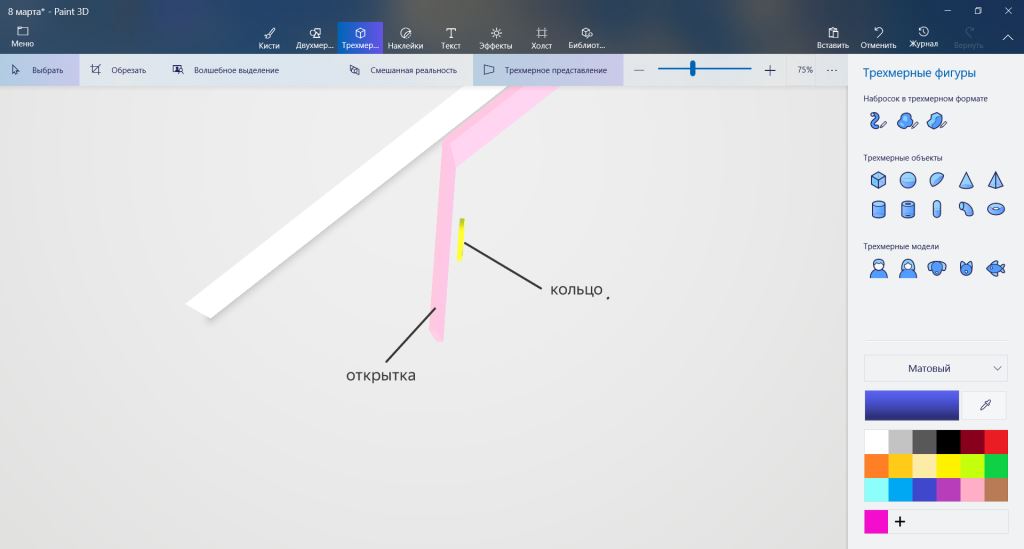Pick the yellow color swatch

click(x=948, y=466)
